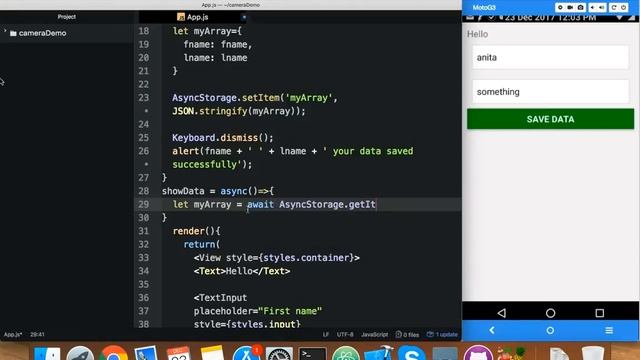
Task: Click line number 28 in the gutter
Action: point(143,191)
